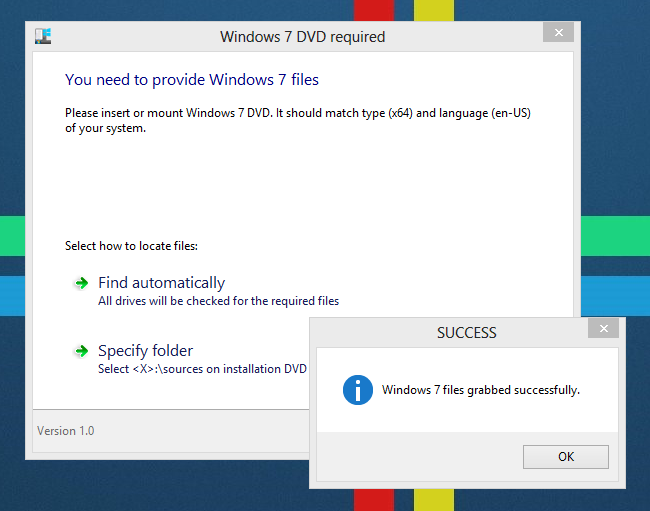Viewport: 650px width, 511px height.
Task: Click the 'You need to provide Windows 7 files' heading
Action: click(192, 80)
